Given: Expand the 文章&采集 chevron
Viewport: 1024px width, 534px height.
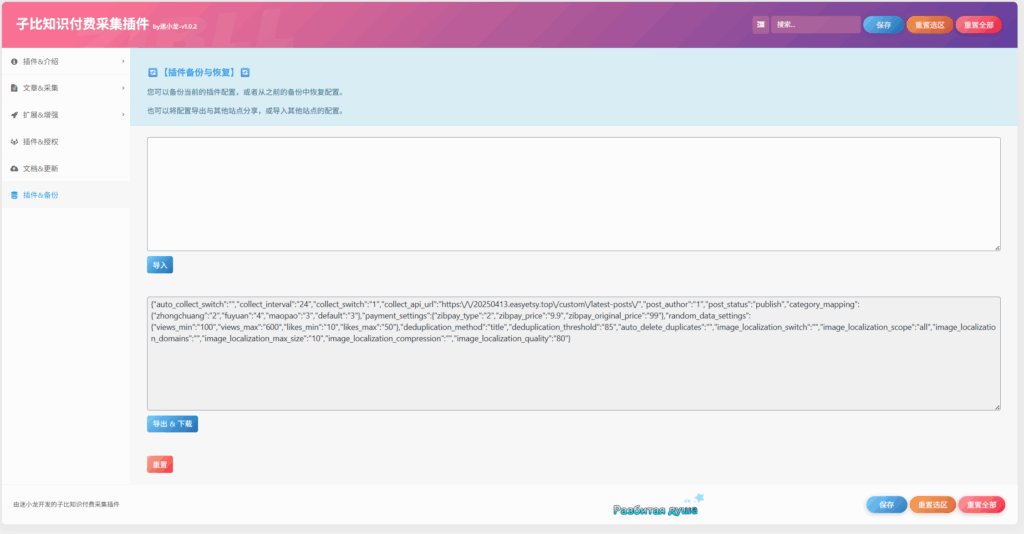Looking at the screenshot, I should click(123, 88).
